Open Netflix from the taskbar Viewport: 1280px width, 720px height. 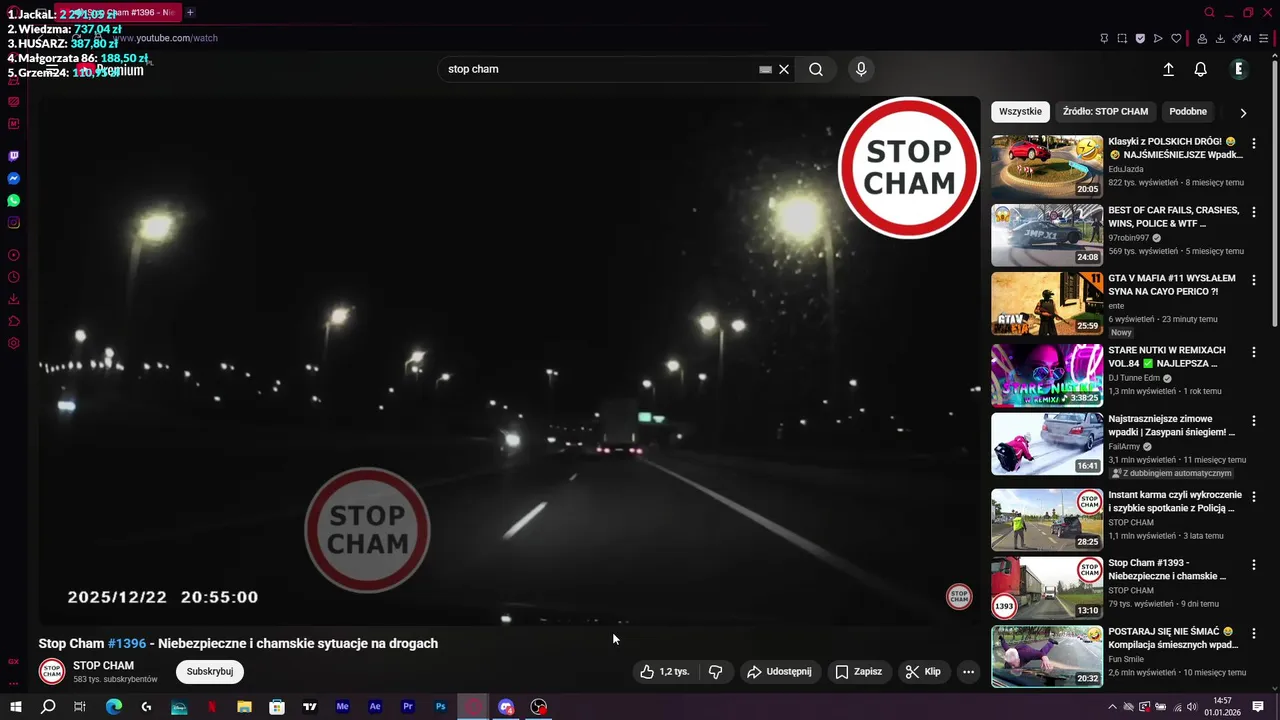coord(212,707)
